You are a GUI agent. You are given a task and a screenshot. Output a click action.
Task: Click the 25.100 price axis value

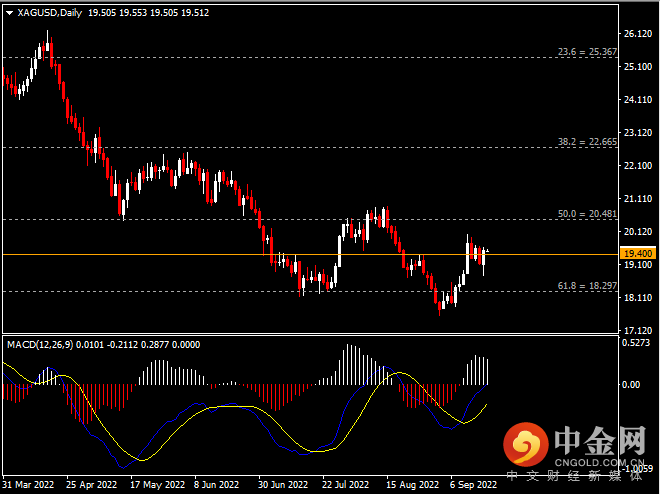point(638,66)
